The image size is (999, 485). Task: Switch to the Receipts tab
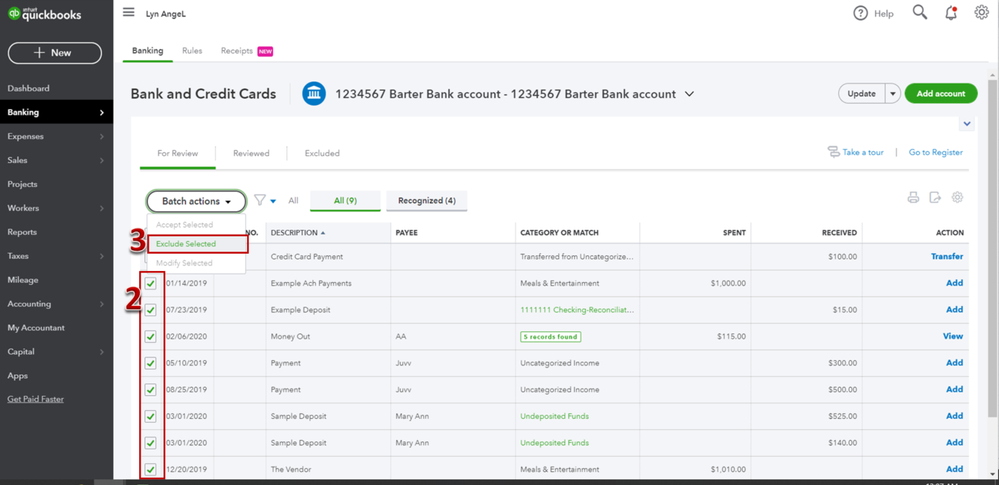(247, 51)
